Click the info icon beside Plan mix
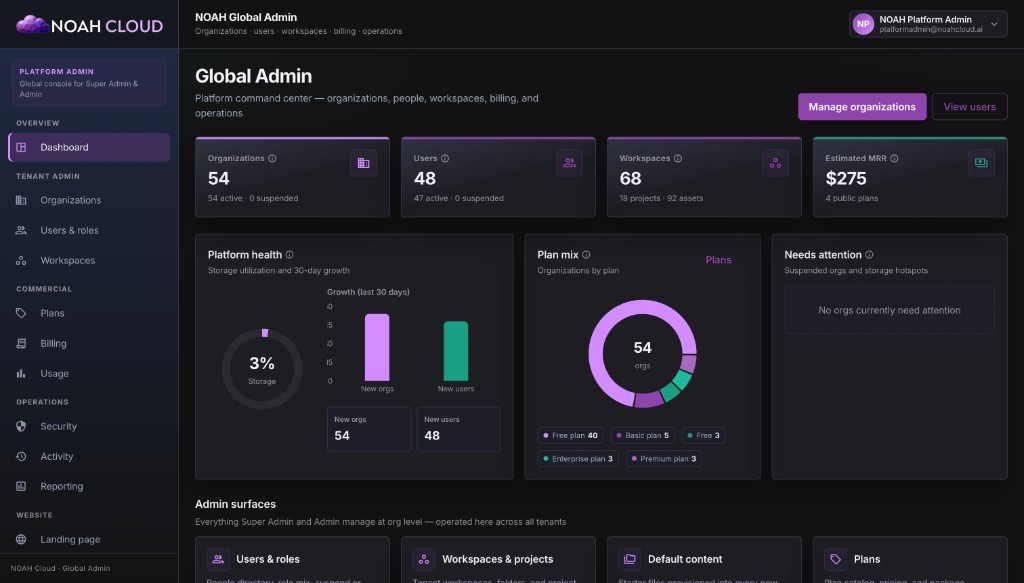Image resolution: width=1024 pixels, height=583 pixels. [x=586, y=255]
